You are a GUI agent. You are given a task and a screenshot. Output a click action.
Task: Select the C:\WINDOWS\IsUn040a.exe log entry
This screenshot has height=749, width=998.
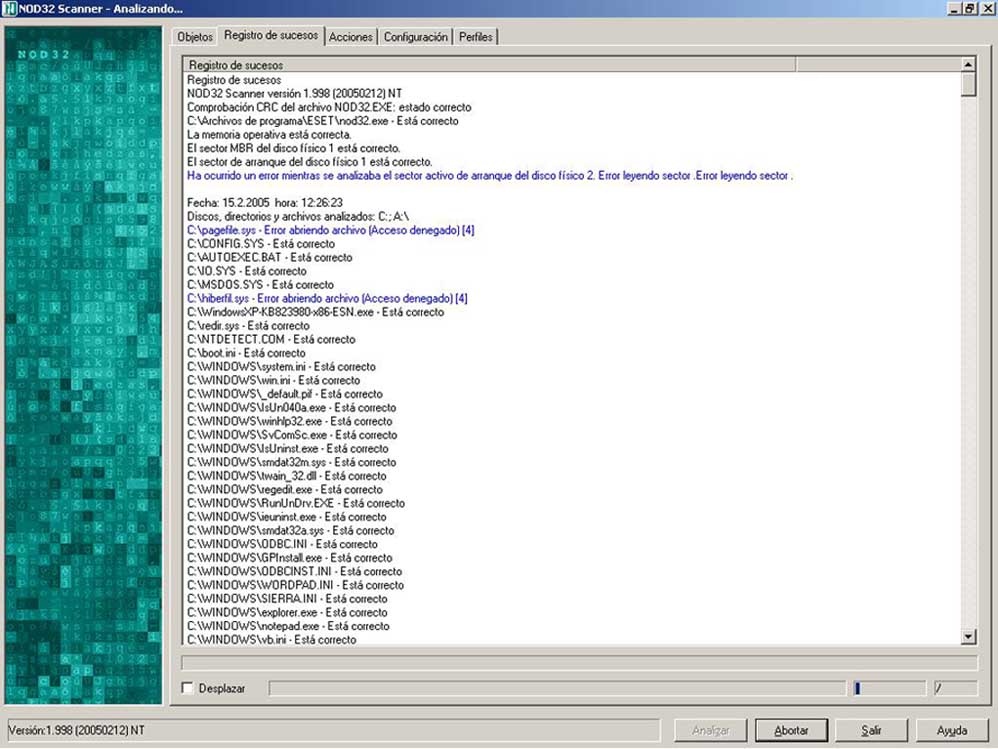pos(292,408)
